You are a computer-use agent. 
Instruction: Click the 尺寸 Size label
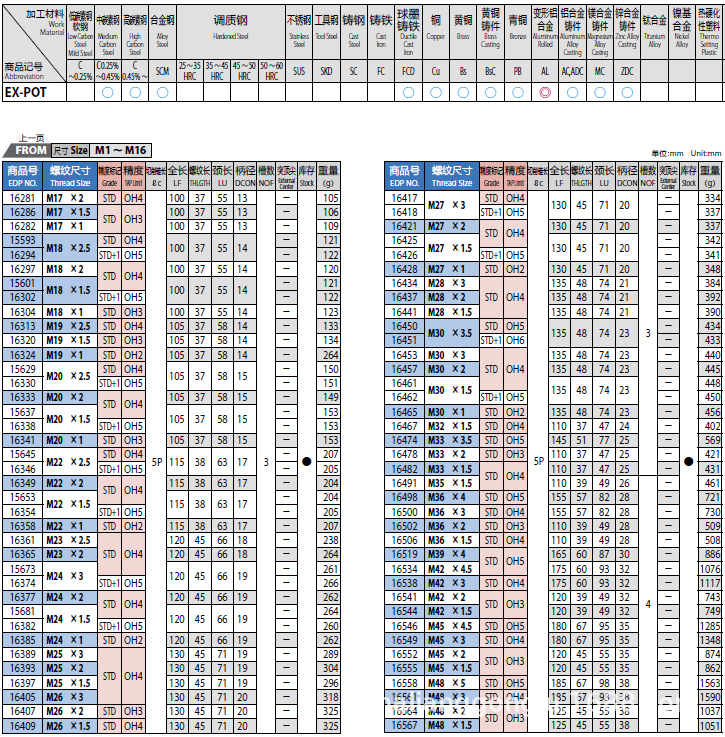click(x=70, y=150)
